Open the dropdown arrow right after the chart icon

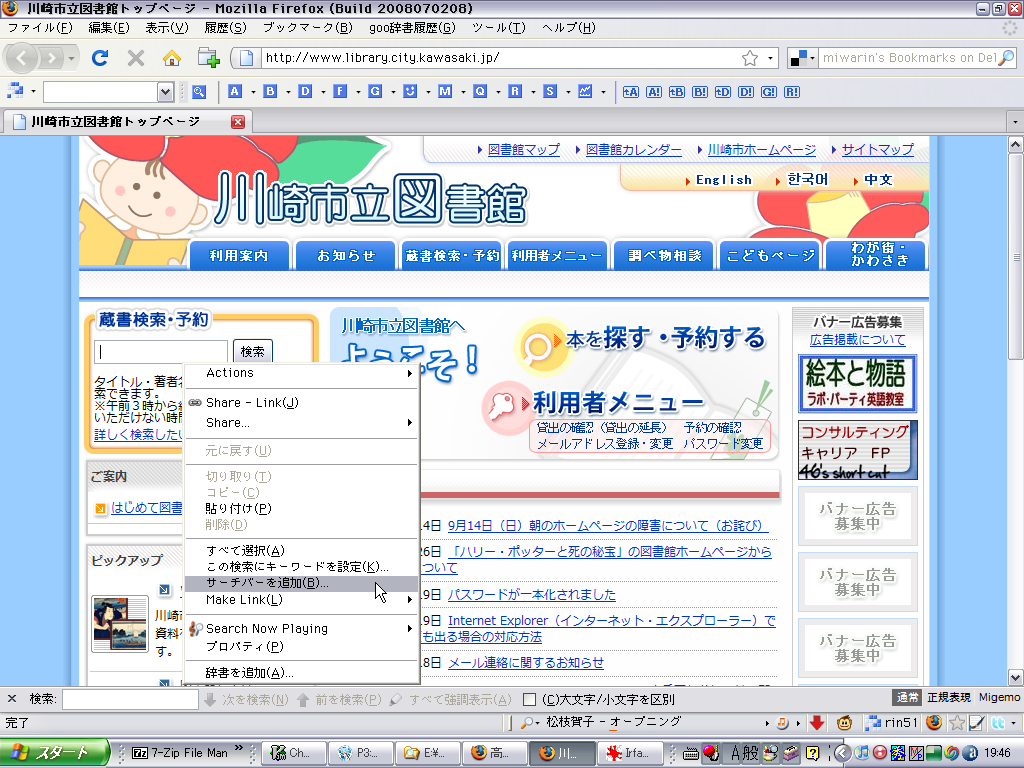click(603, 92)
